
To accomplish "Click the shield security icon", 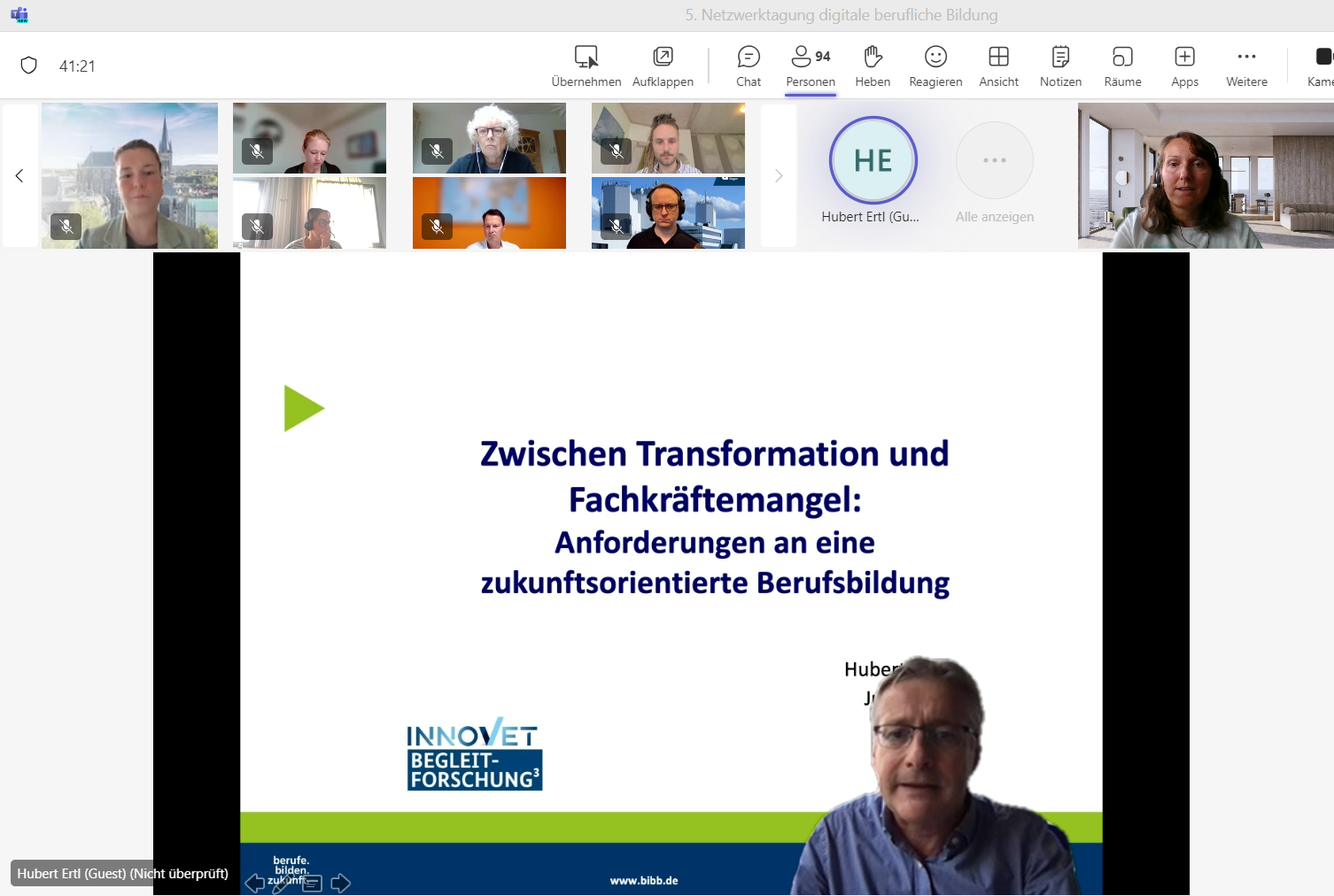I will pyautogui.click(x=29, y=66).
